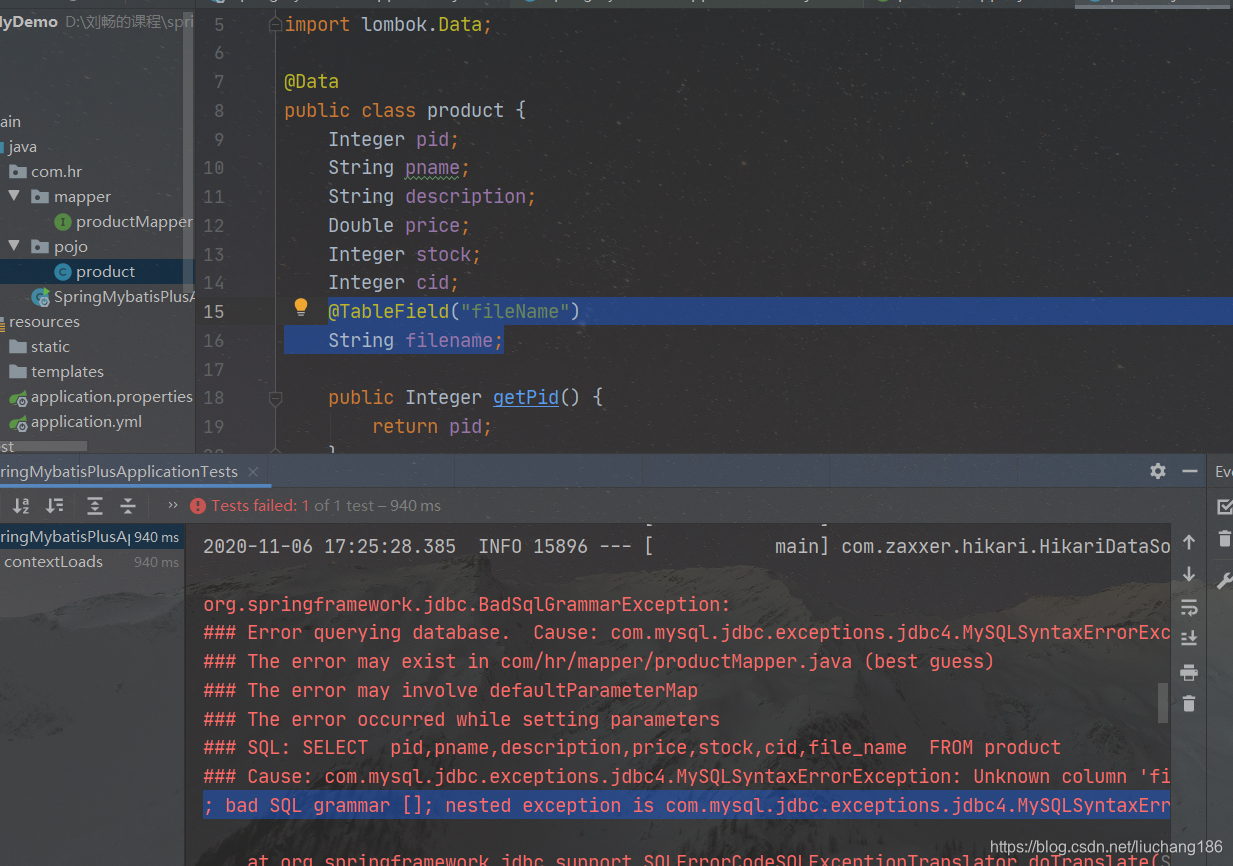Expand all nodes in test tree
Viewport: 1233px width, 866px height.
pos(94,505)
